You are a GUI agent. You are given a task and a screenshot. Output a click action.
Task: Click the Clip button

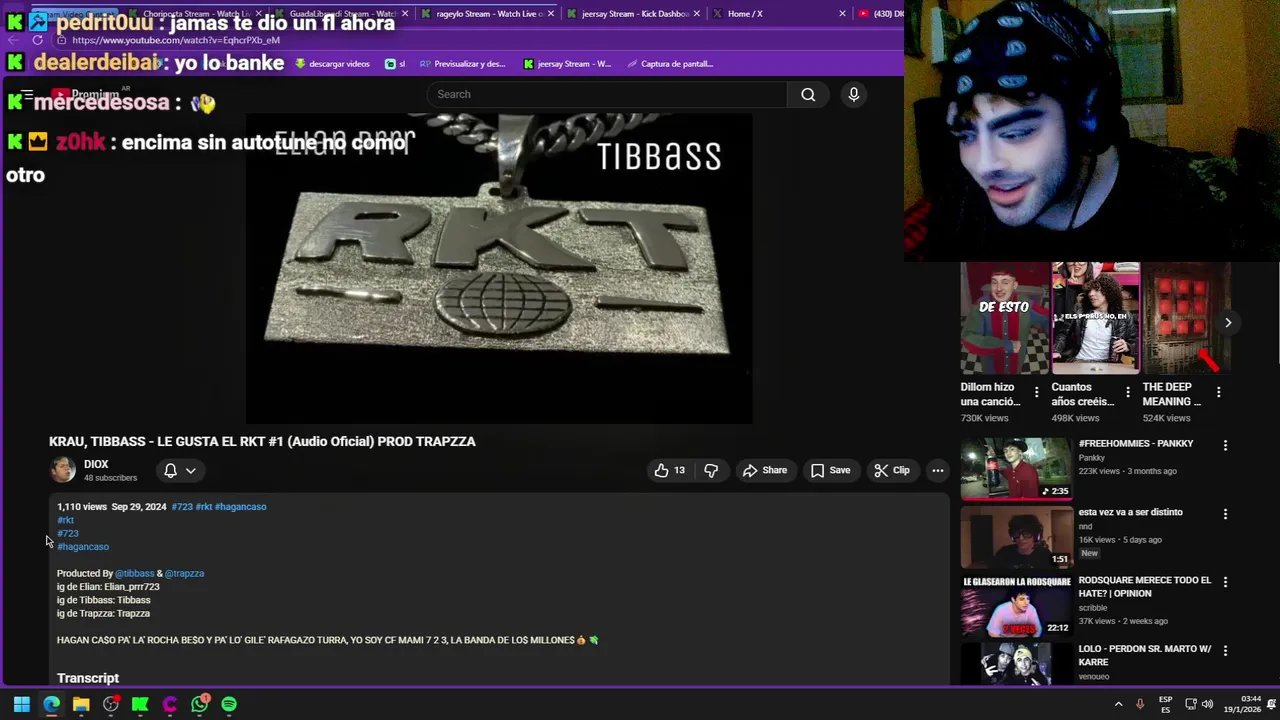[891, 470]
